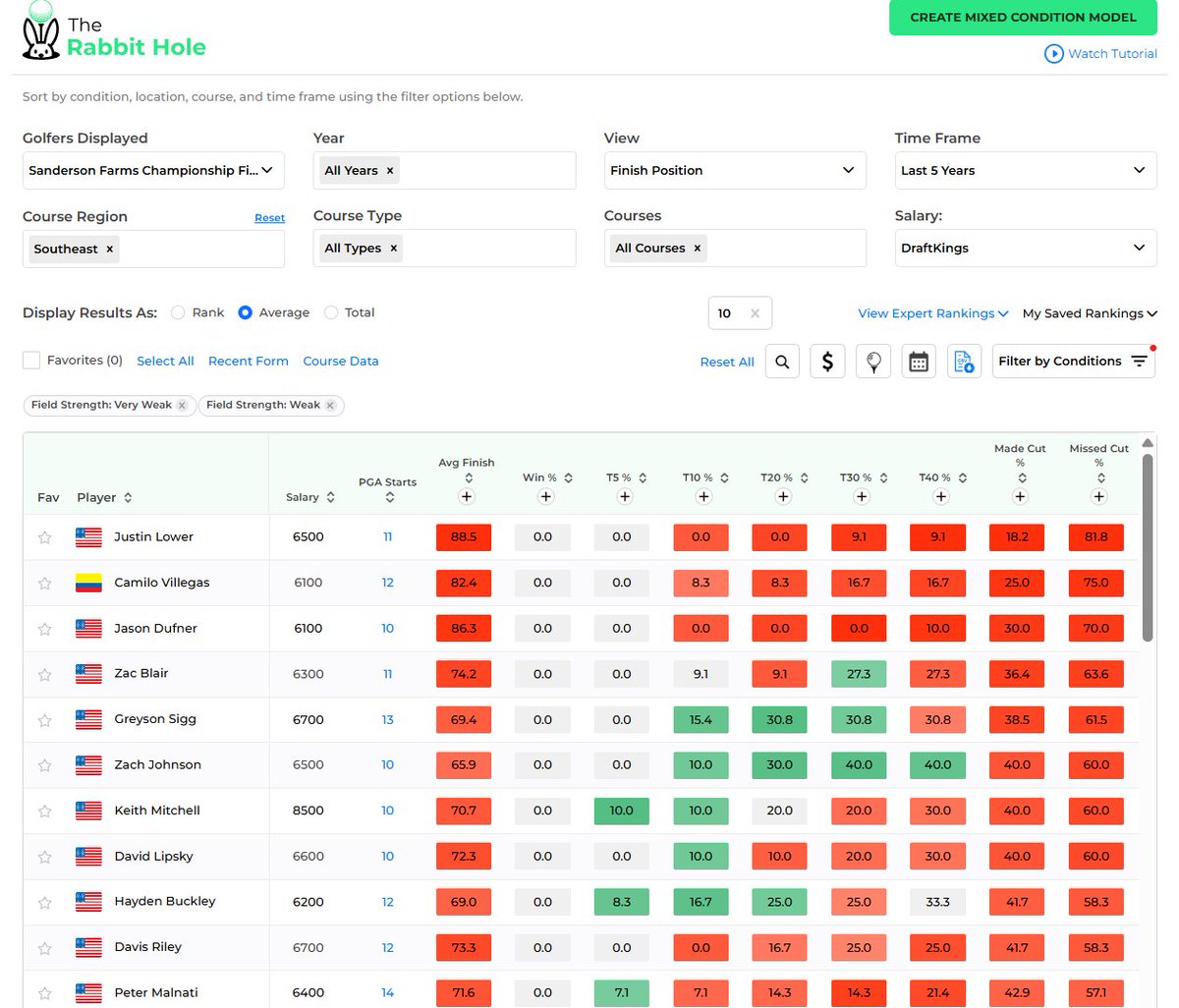Click Create Mixed Condition Model button
Viewport: 1179px width, 1008px height.
1023,18
